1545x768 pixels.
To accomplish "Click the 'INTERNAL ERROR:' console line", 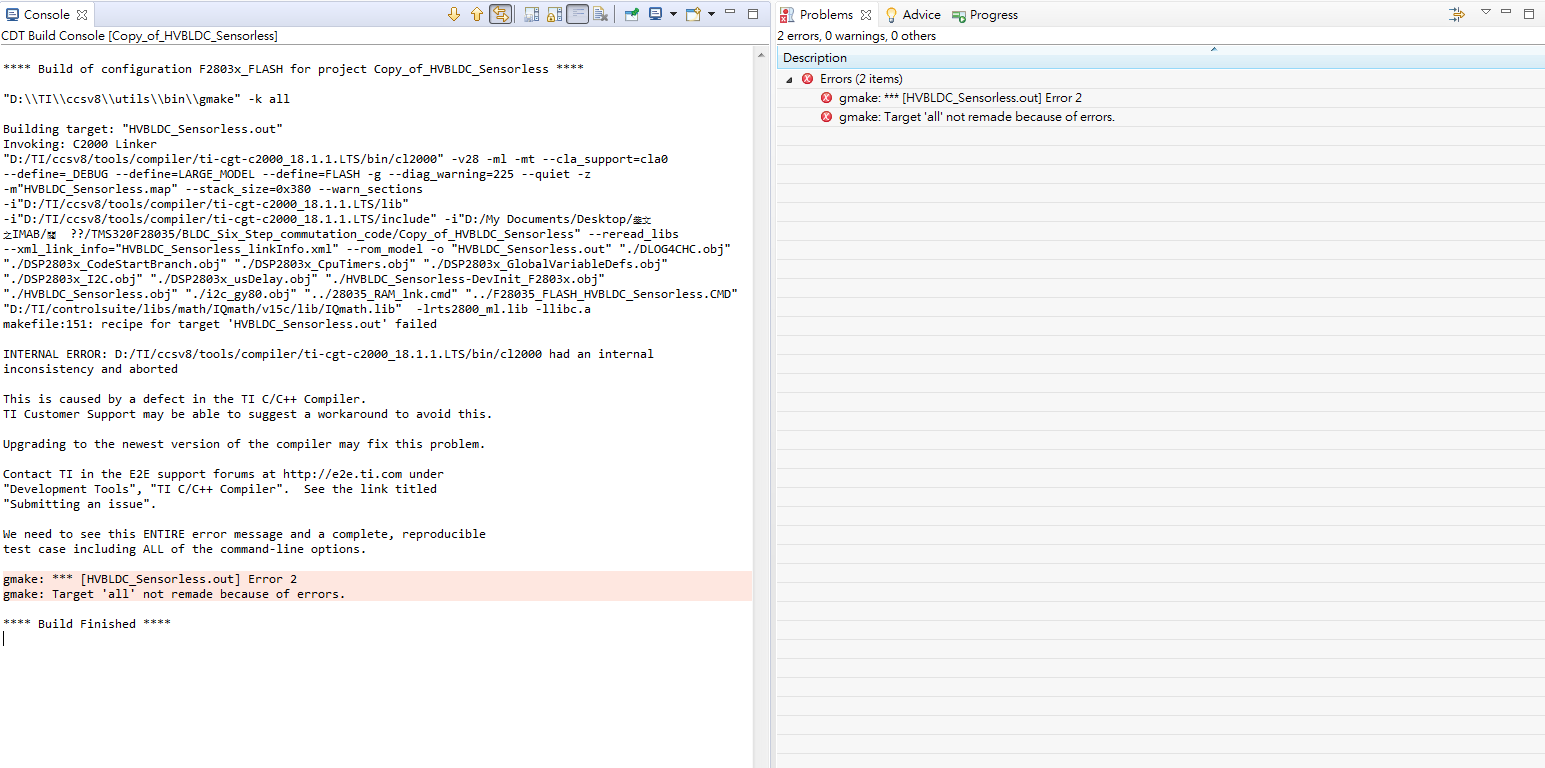I will click(328, 354).
